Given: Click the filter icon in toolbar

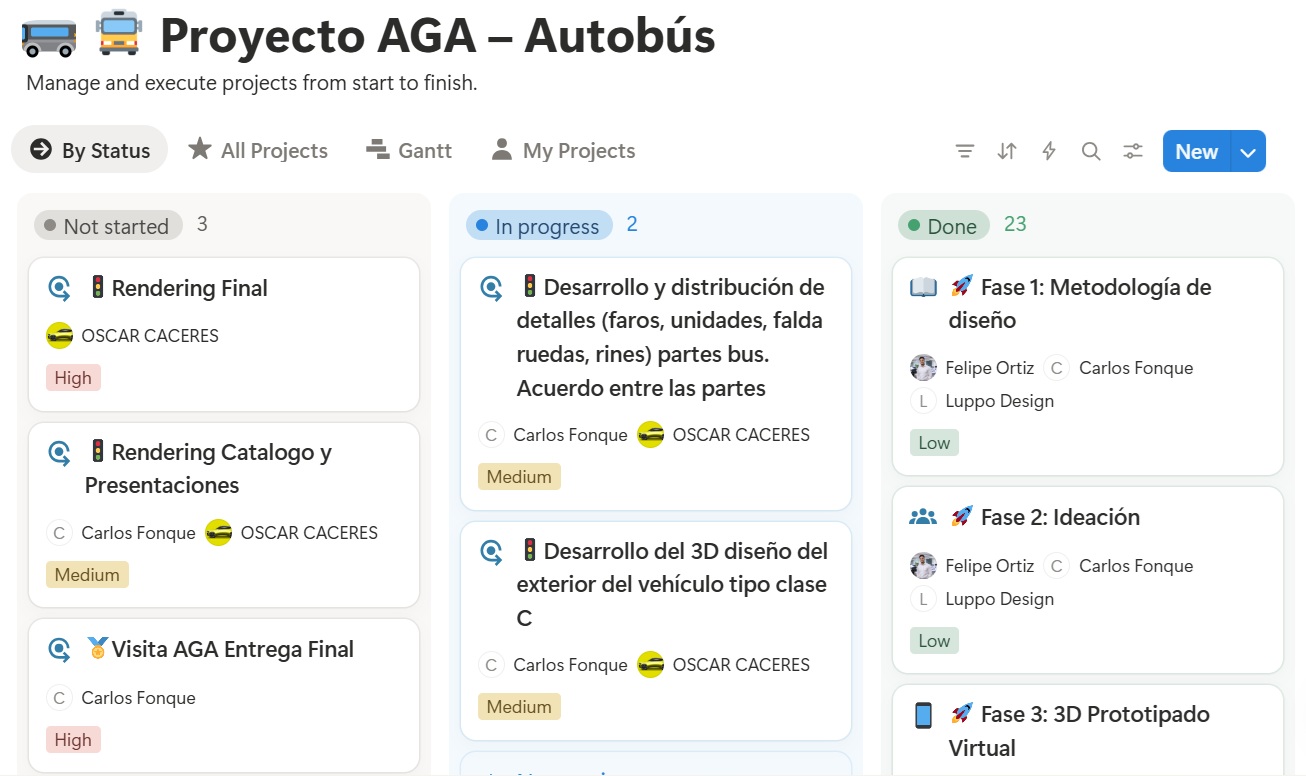Looking at the screenshot, I should [x=964, y=151].
